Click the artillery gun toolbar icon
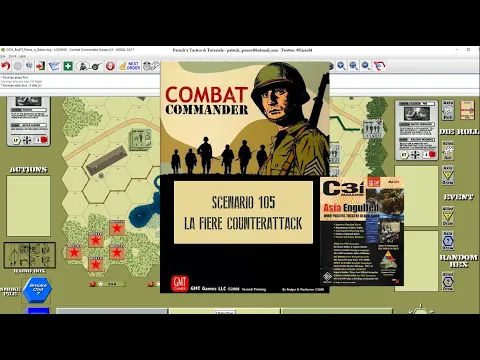480x360 pixels. 96,66
